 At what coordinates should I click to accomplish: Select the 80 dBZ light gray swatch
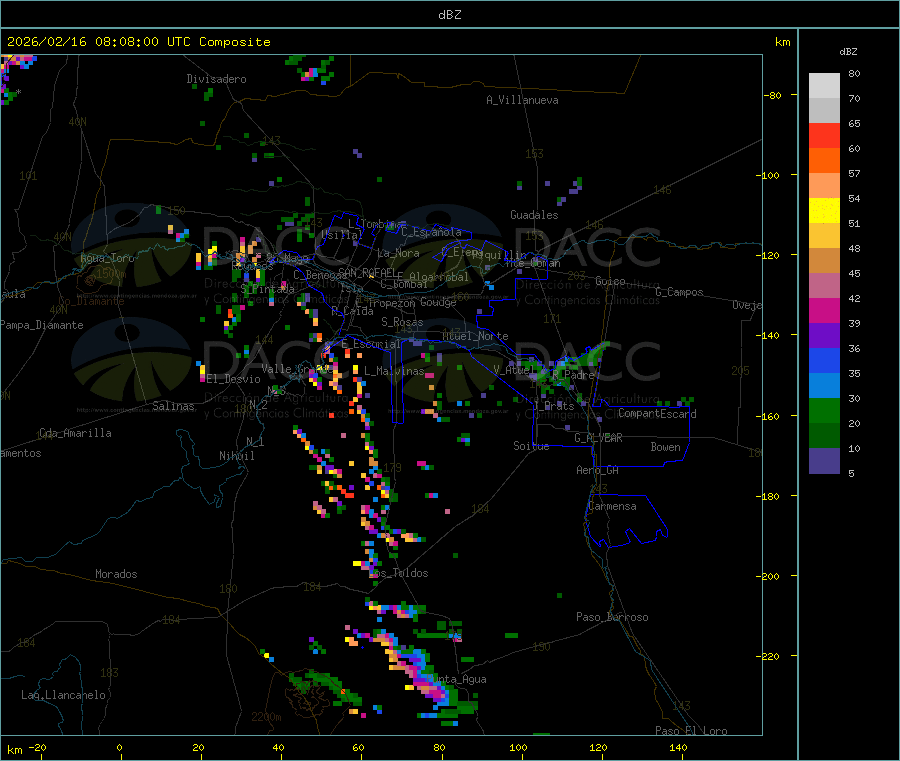coord(824,86)
